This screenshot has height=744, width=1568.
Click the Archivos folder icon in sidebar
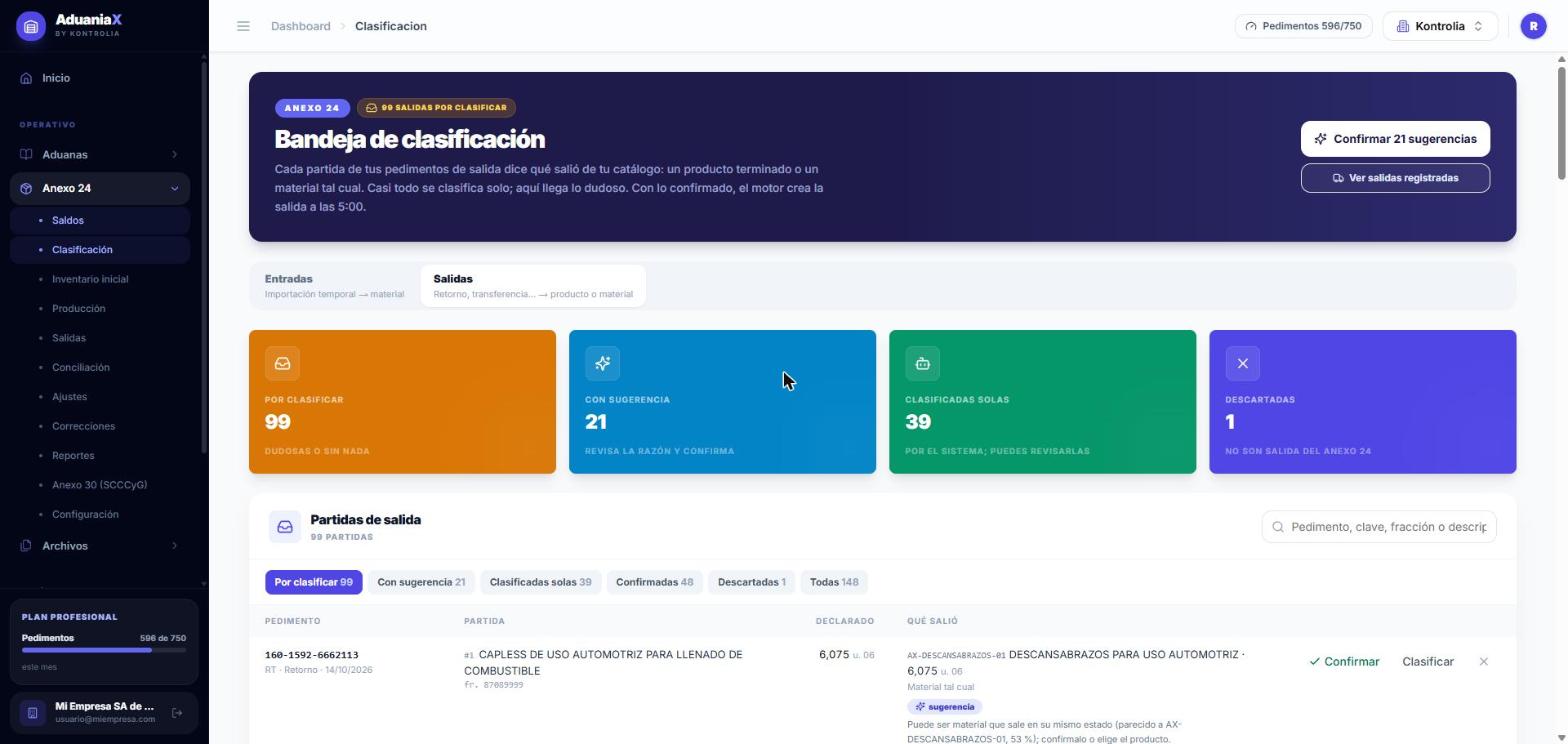coord(26,546)
